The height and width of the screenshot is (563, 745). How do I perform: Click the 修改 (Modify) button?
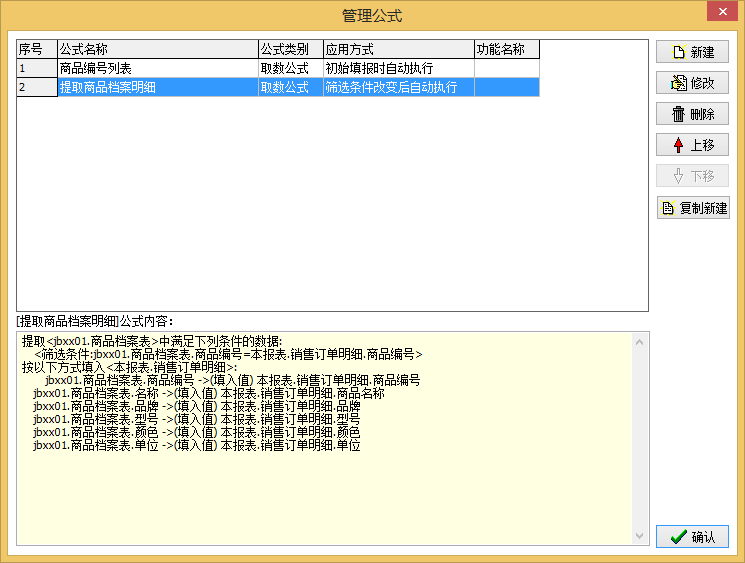[692, 83]
